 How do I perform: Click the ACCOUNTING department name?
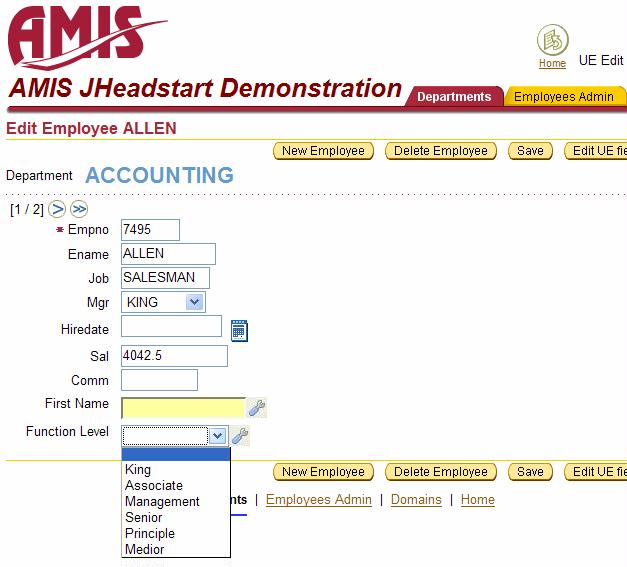click(160, 175)
